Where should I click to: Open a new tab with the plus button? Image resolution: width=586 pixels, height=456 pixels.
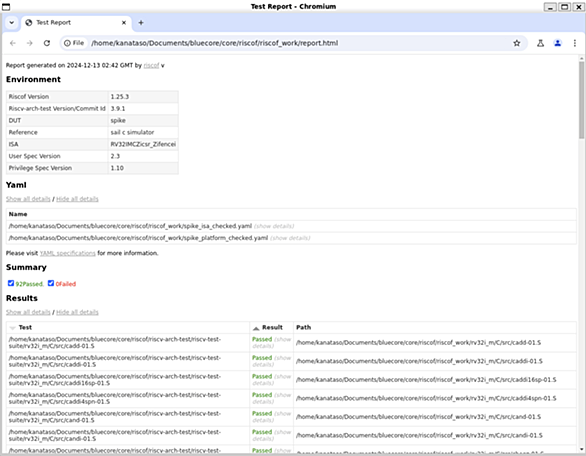coord(141,23)
